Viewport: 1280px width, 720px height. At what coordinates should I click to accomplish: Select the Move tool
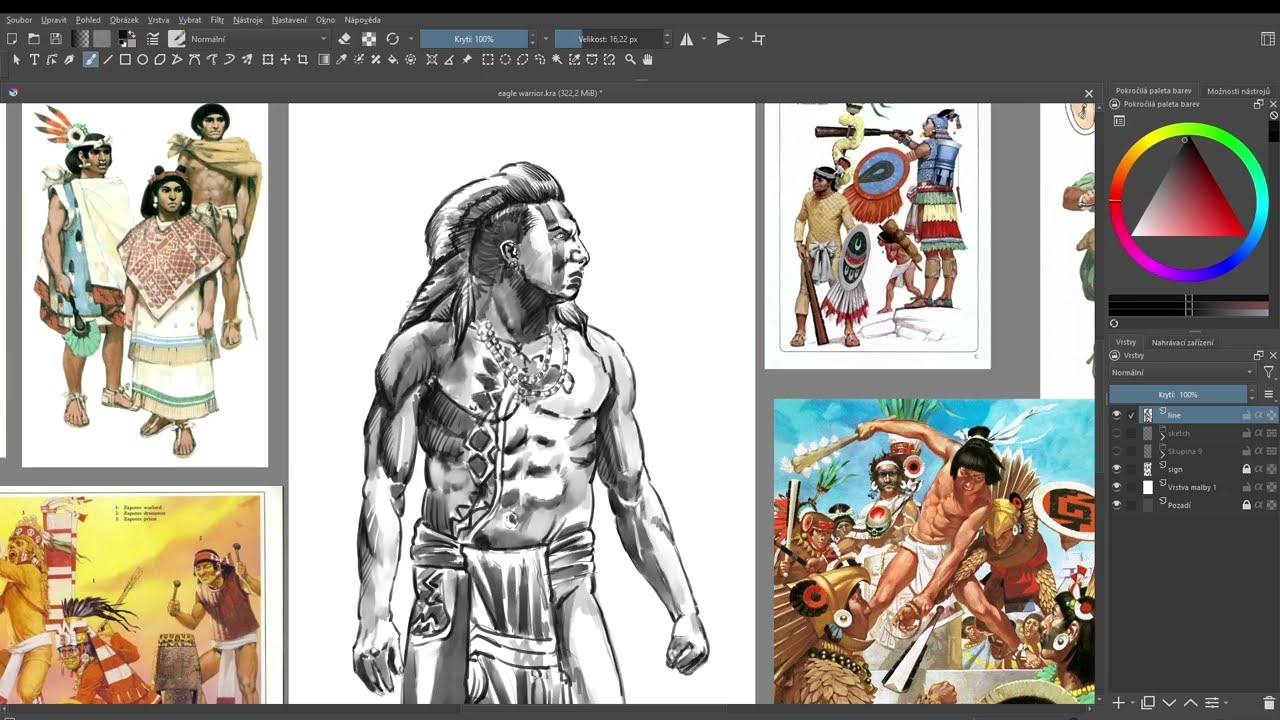(285, 60)
